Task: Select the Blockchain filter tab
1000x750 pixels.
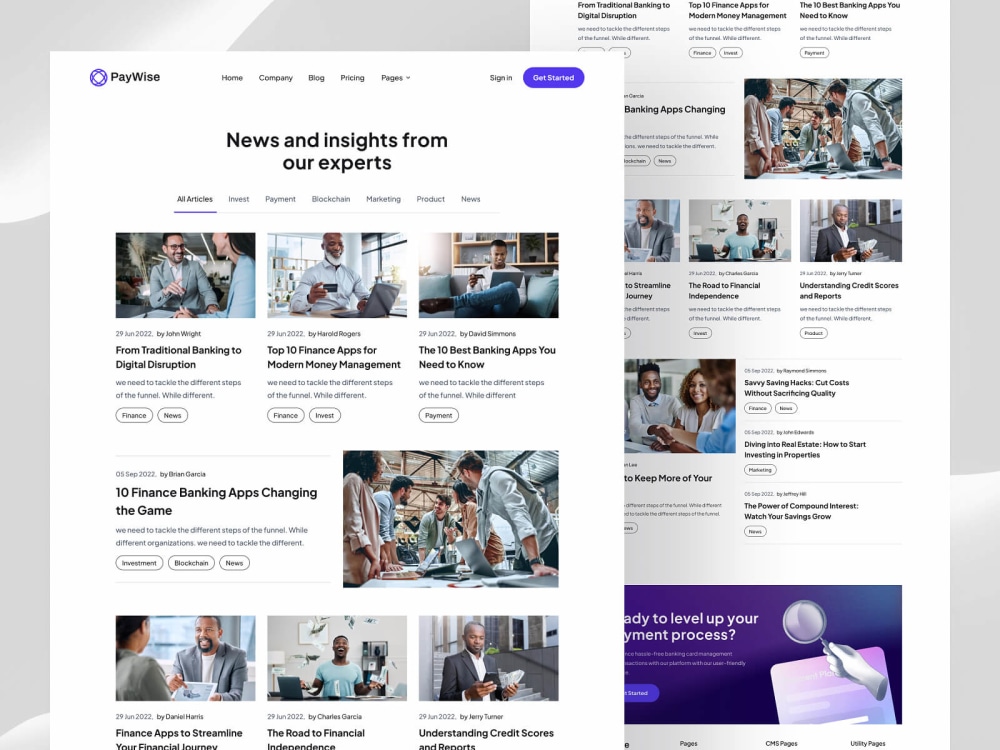Action: (x=331, y=199)
